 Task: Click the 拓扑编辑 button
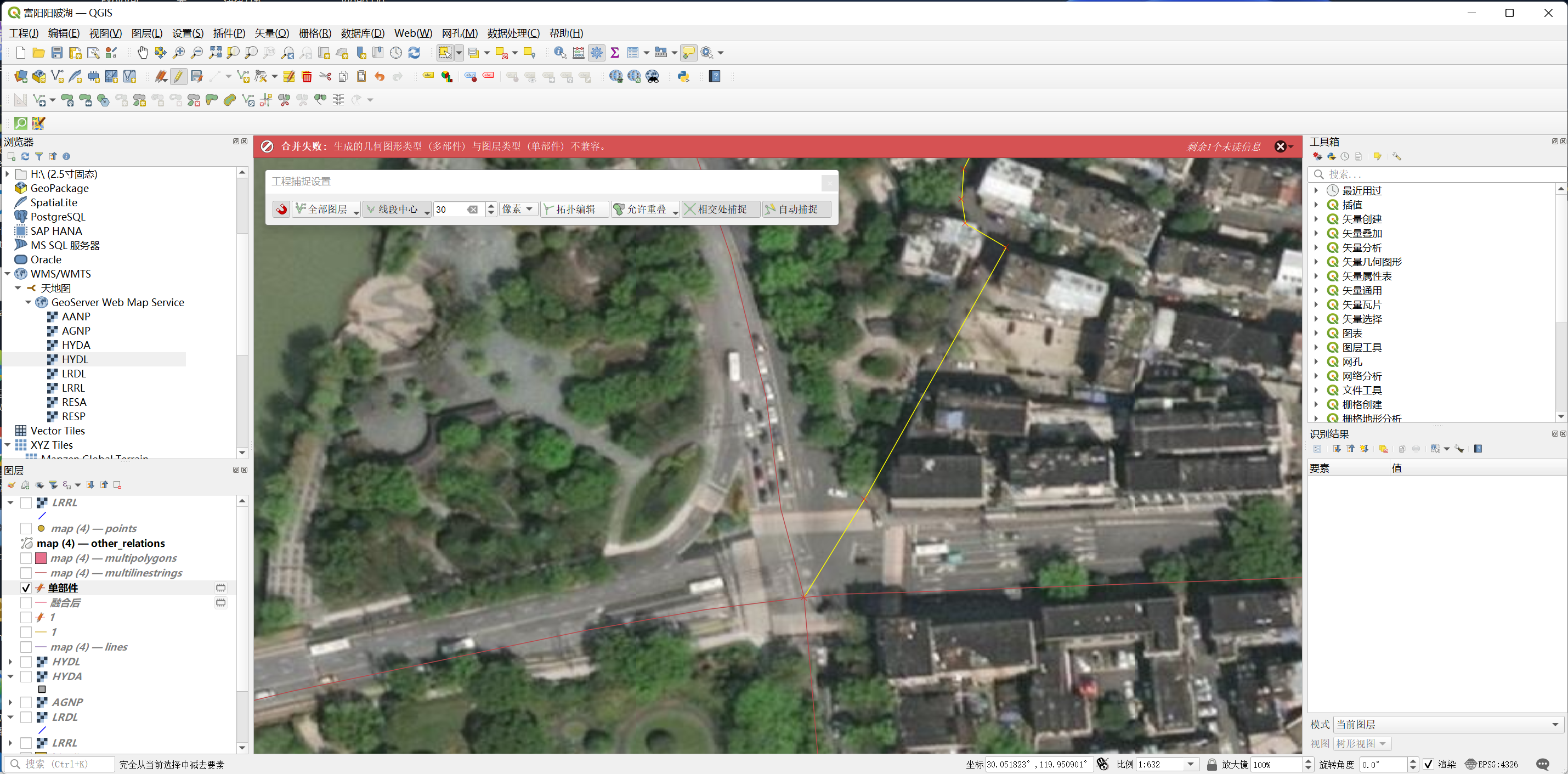point(574,210)
